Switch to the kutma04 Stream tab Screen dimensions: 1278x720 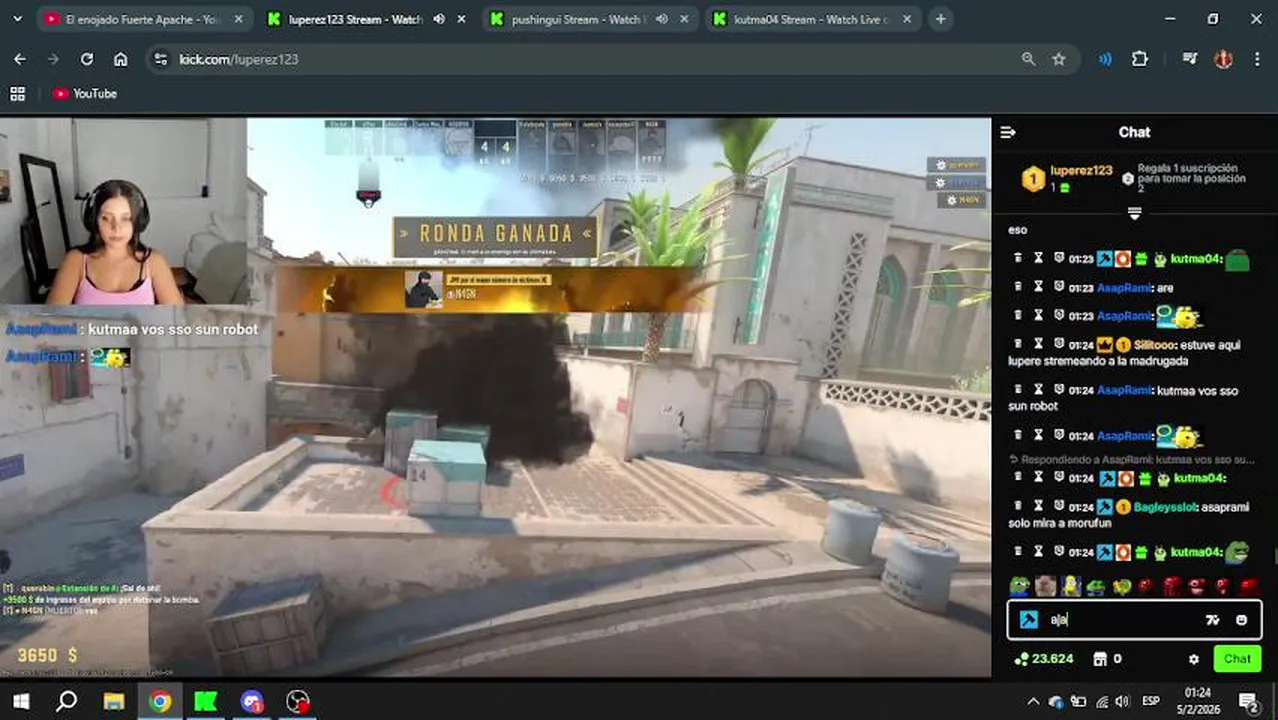810,19
